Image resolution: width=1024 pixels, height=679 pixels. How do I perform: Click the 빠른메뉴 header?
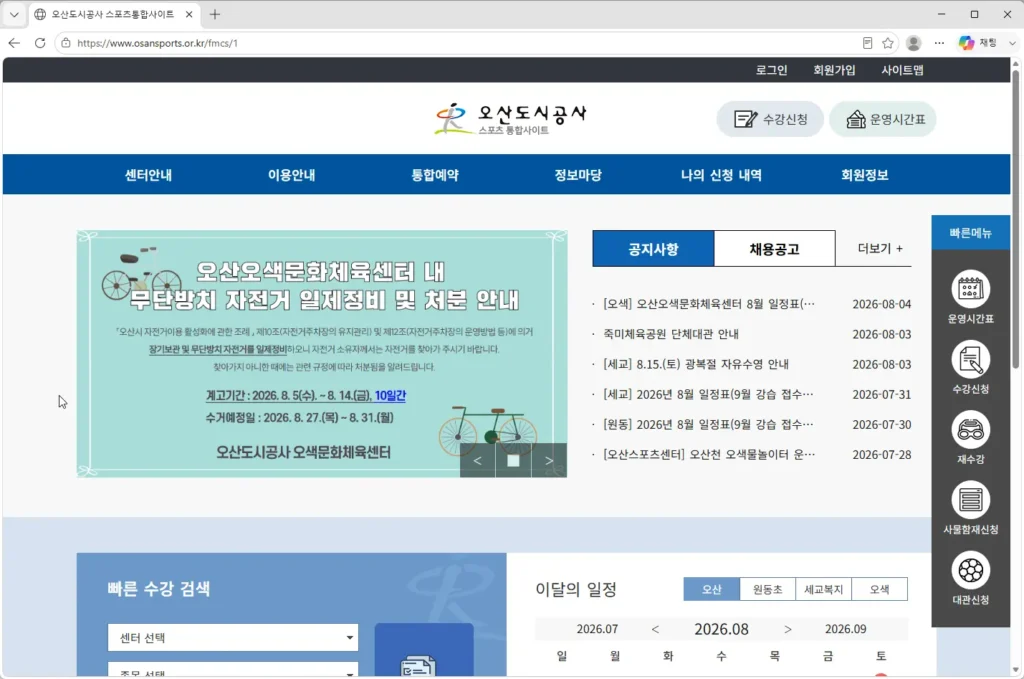[x=970, y=232]
